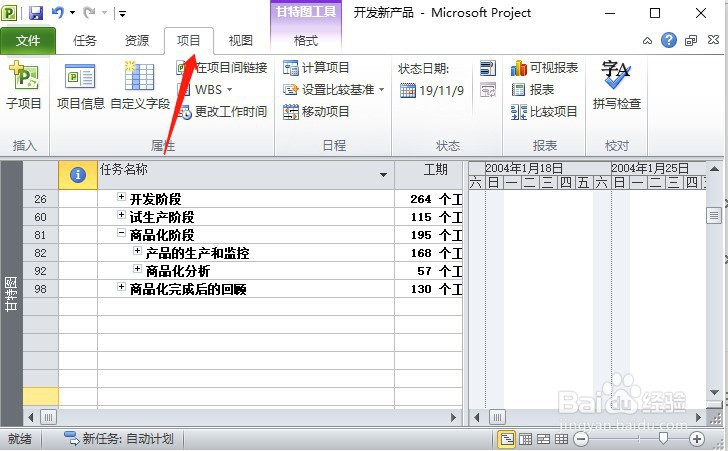Click the indicator column info header

[78, 175]
